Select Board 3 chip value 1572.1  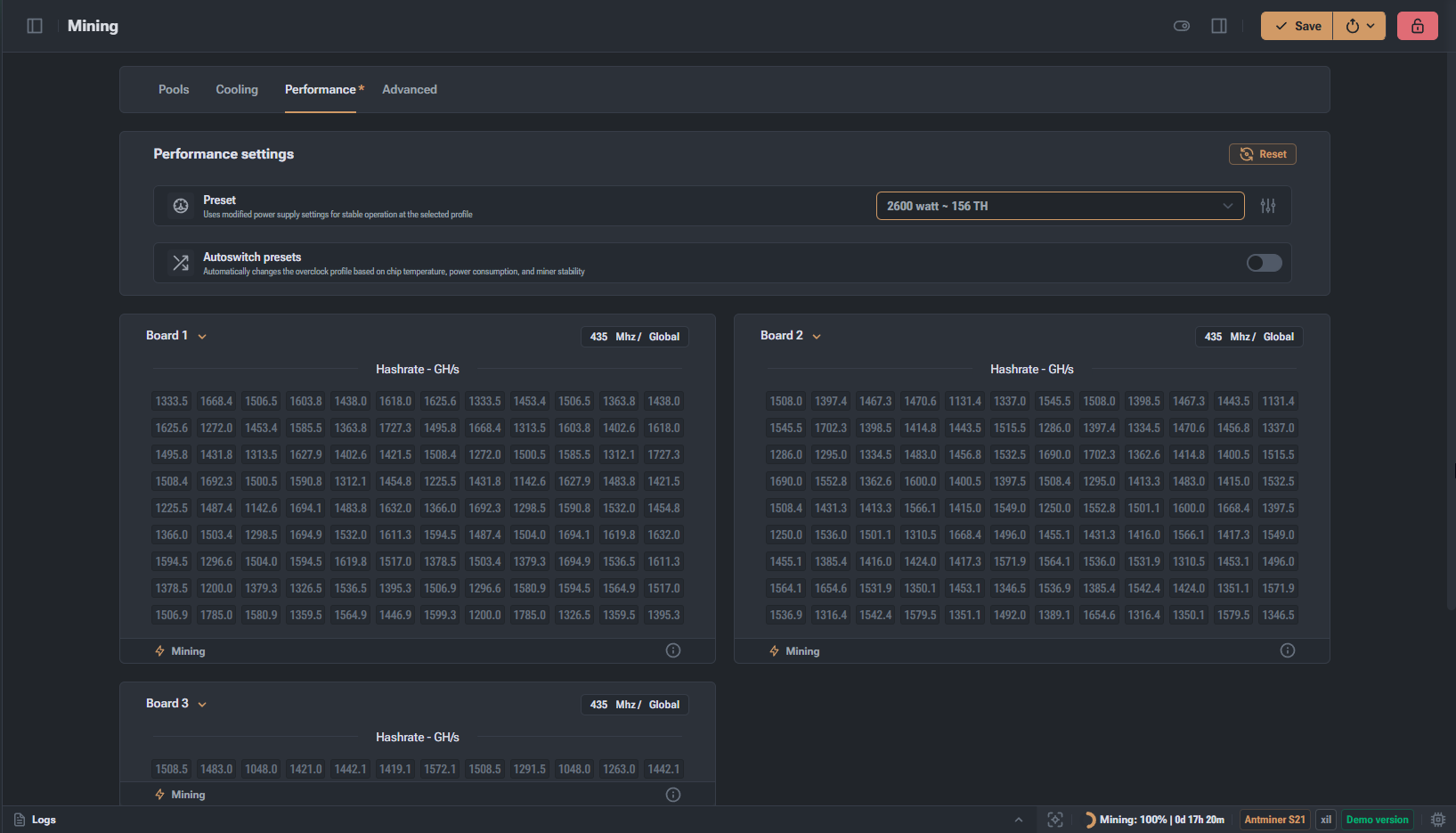(x=440, y=769)
